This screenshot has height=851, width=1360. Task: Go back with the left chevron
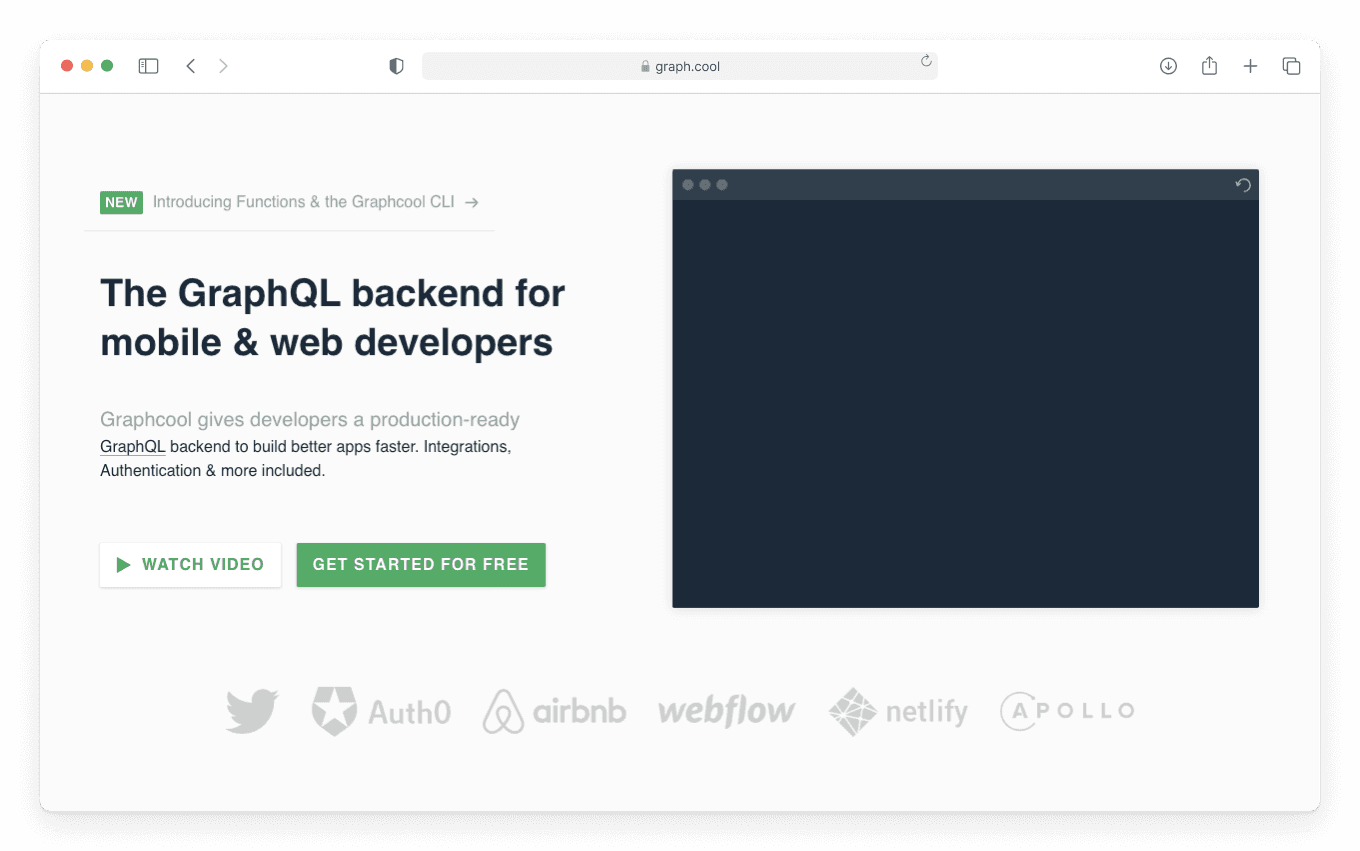(x=190, y=66)
